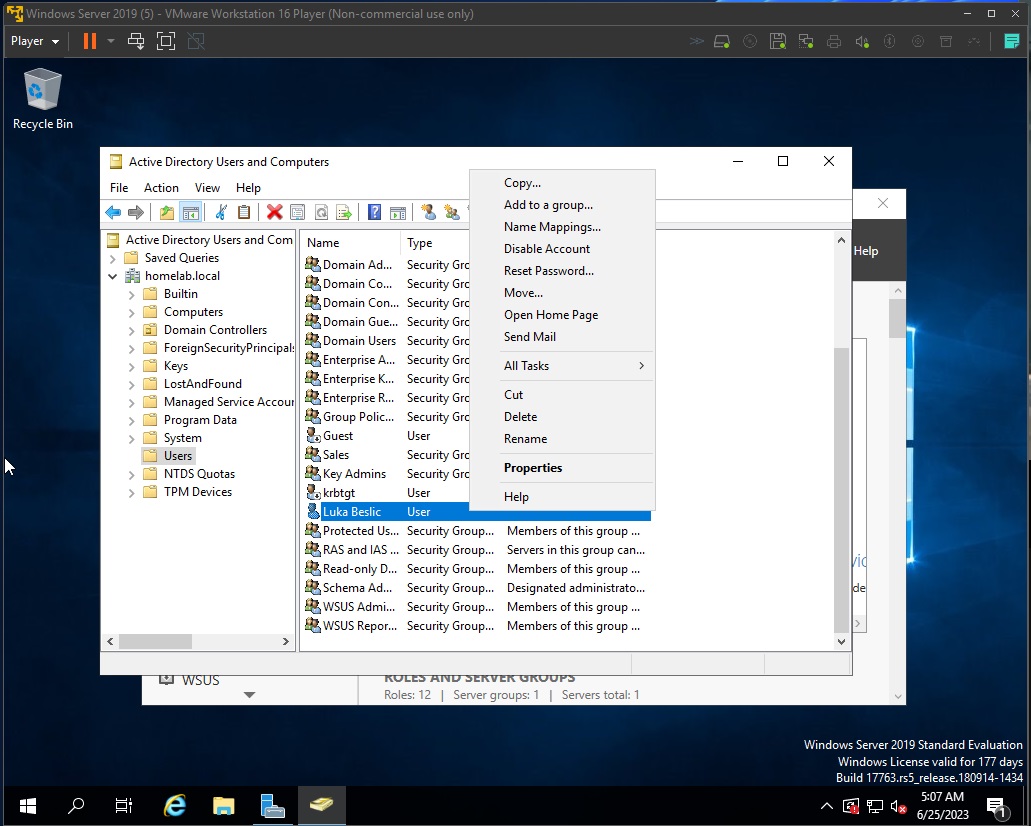
Task: Enter VMware full screen mode
Action: click(166, 41)
